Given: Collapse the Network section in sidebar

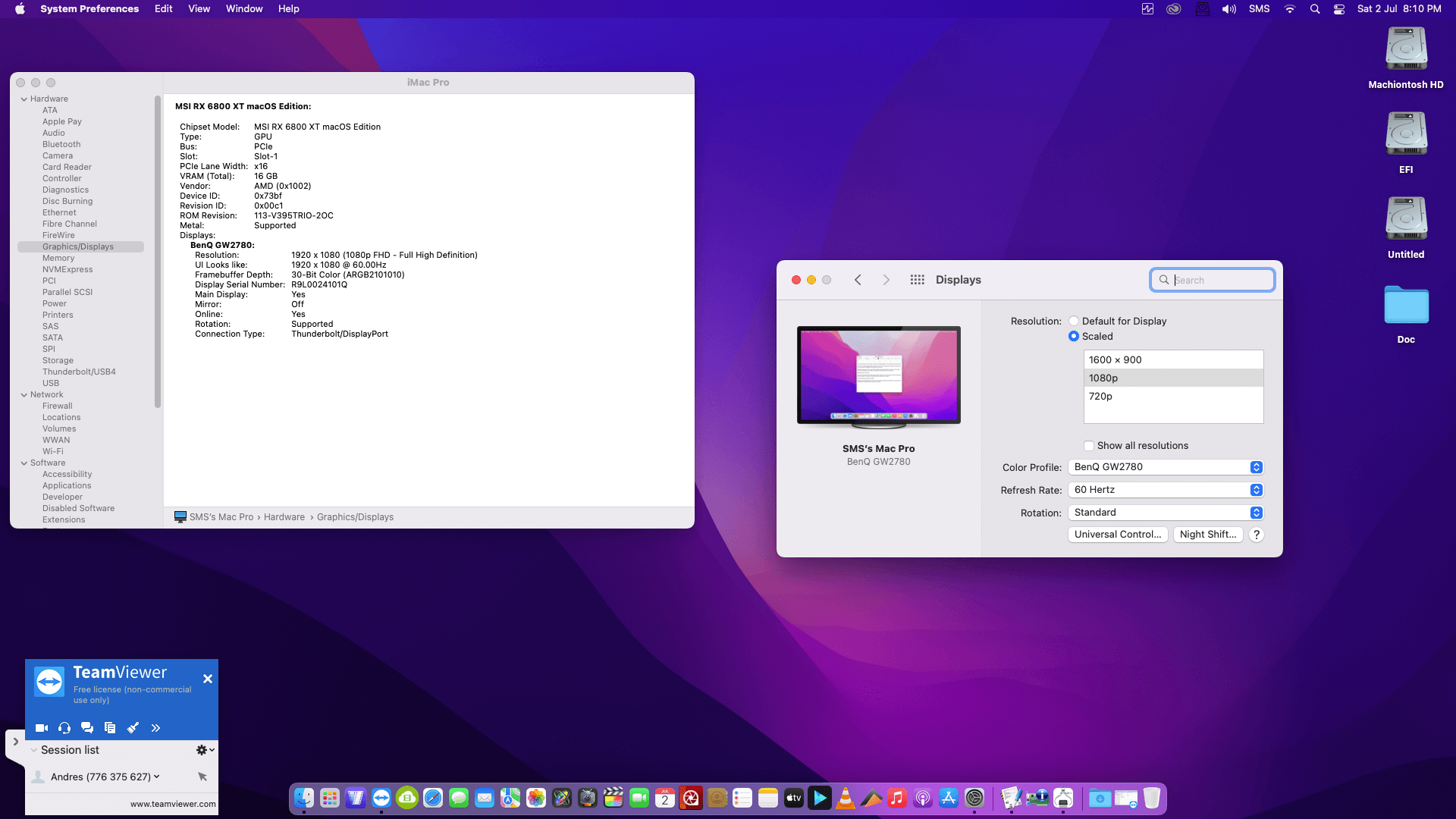Looking at the screenshot, I should [24, 395].
